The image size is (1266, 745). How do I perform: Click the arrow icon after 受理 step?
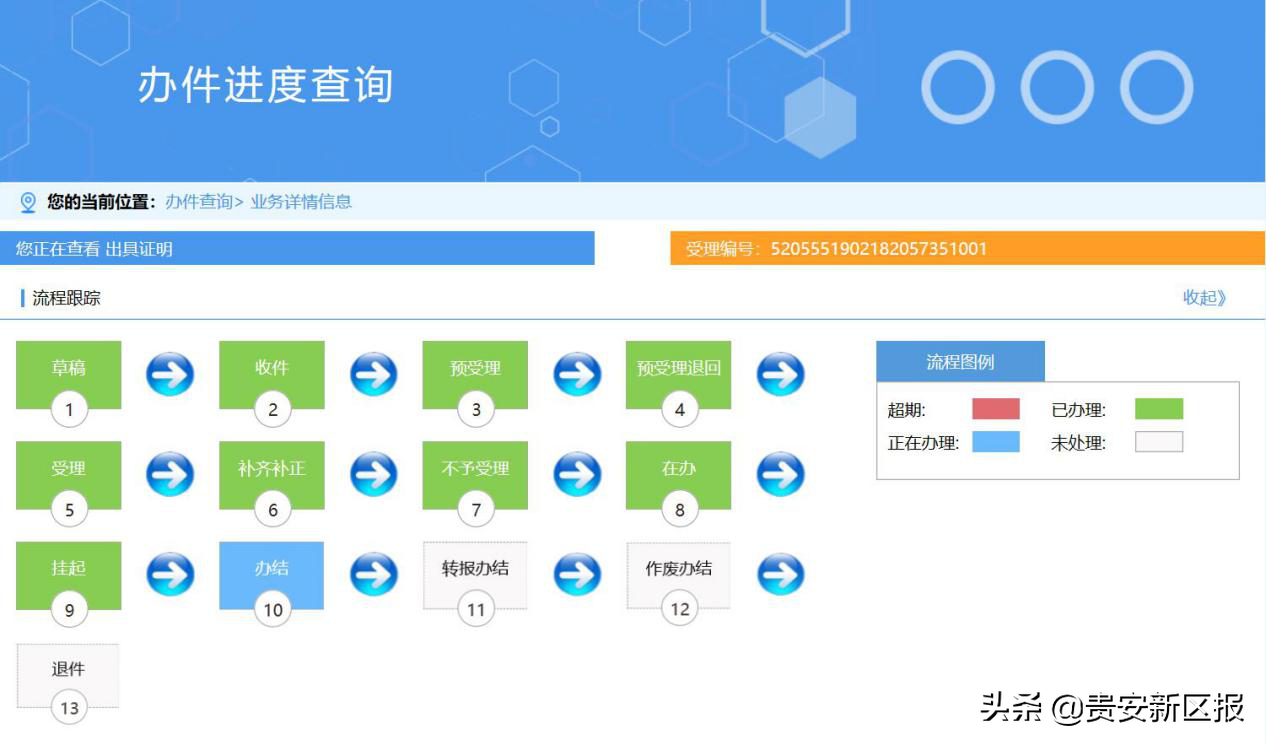click(x=170, y=474)
